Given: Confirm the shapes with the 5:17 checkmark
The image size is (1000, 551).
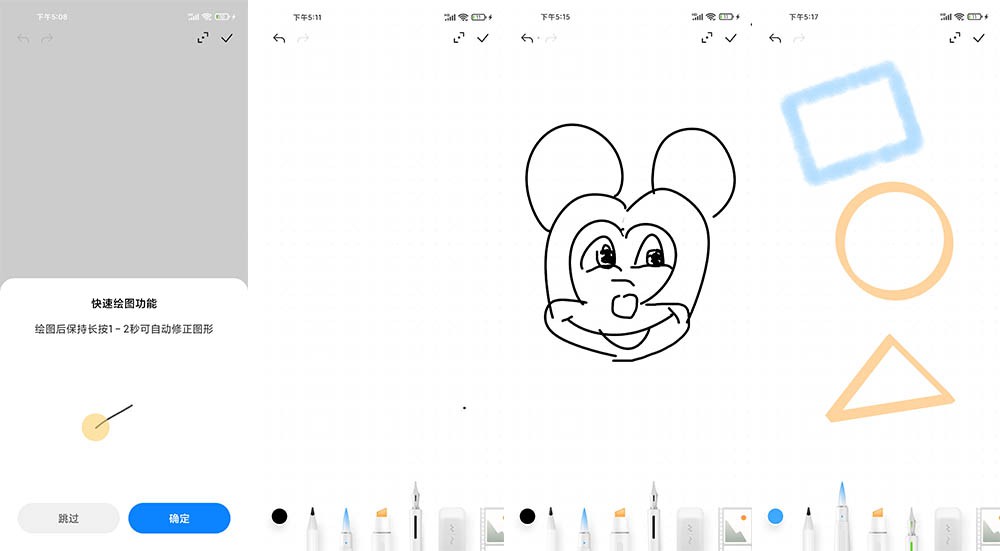Looking at the screenshot, I should [x=979, y=38].
